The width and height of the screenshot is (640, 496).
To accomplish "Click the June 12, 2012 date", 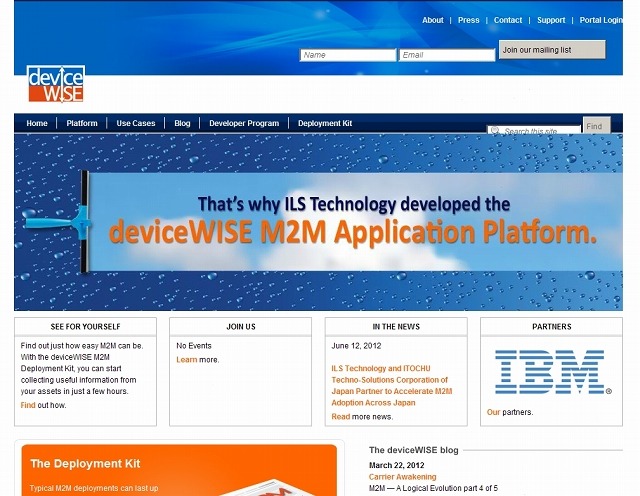I will click(x=356, y=346).
